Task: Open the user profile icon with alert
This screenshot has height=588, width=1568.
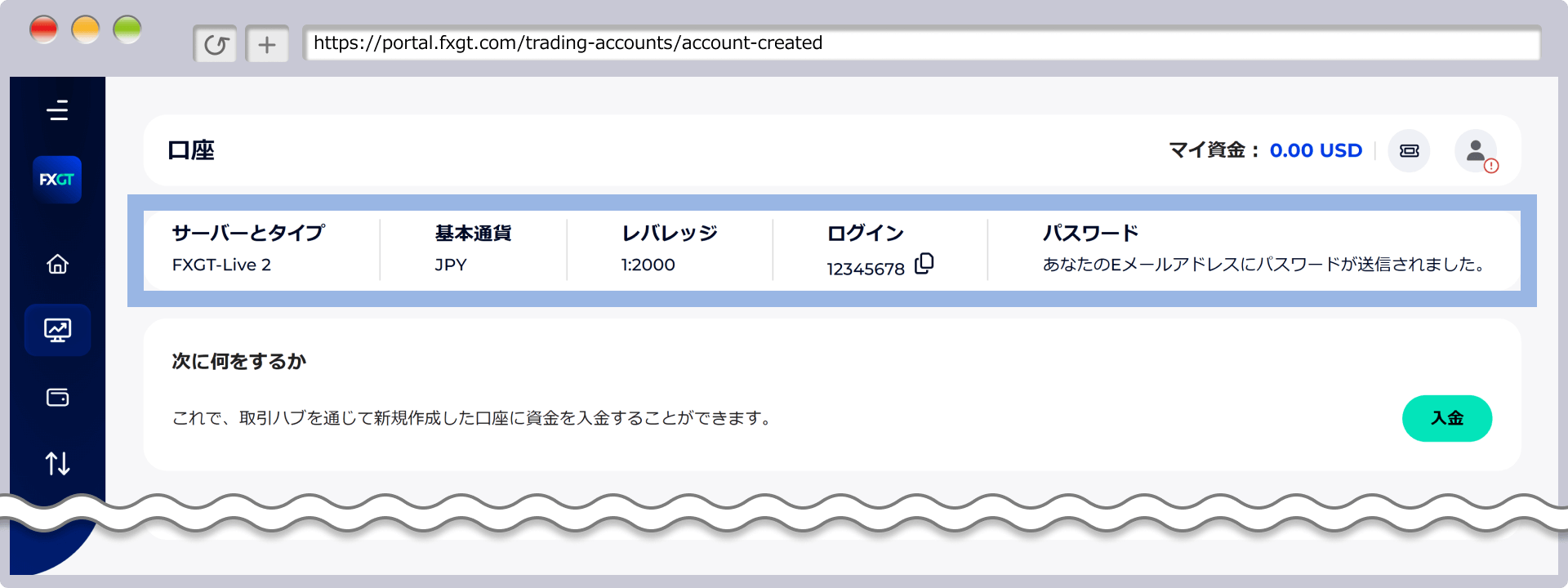Action: [x=1476, y=151]
